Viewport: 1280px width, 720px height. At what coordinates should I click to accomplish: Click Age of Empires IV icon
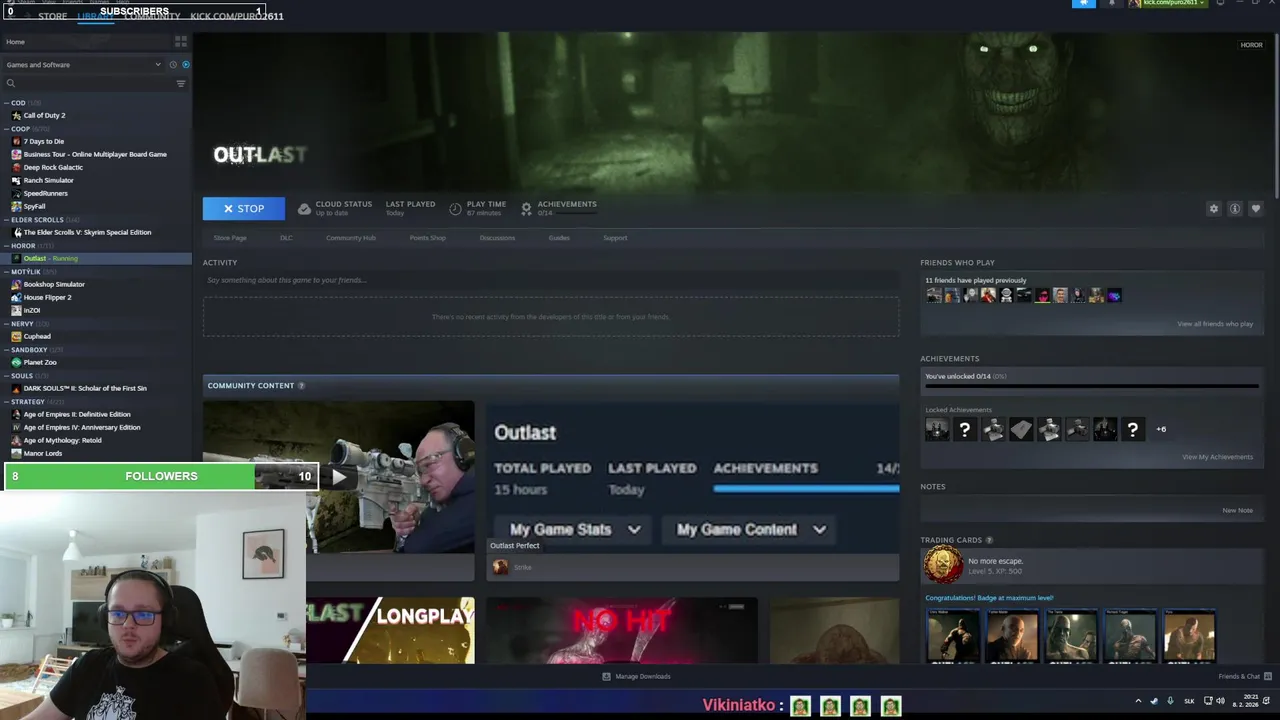[x=16, y=428]
